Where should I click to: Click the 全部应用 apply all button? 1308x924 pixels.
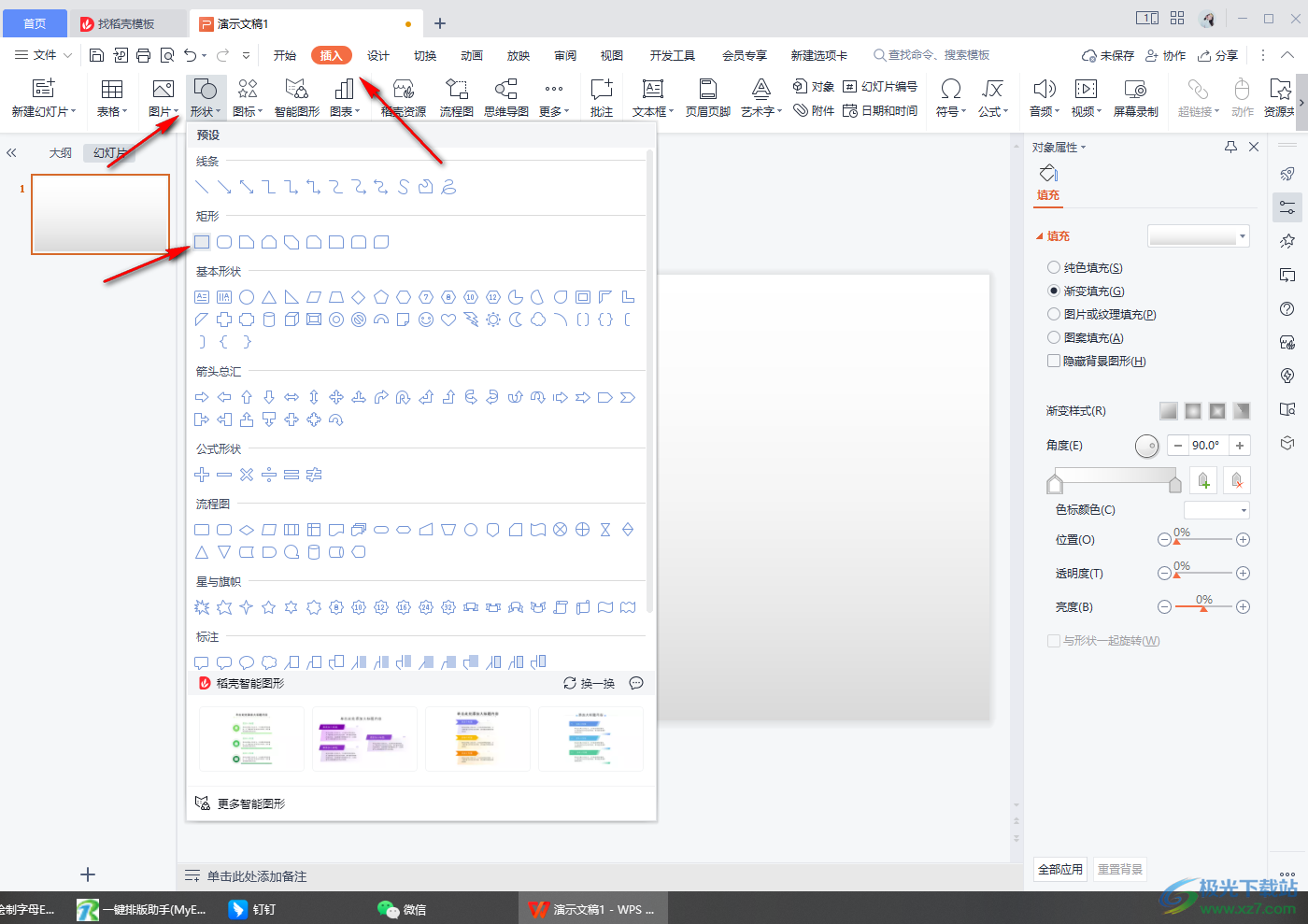[1060, 869]
